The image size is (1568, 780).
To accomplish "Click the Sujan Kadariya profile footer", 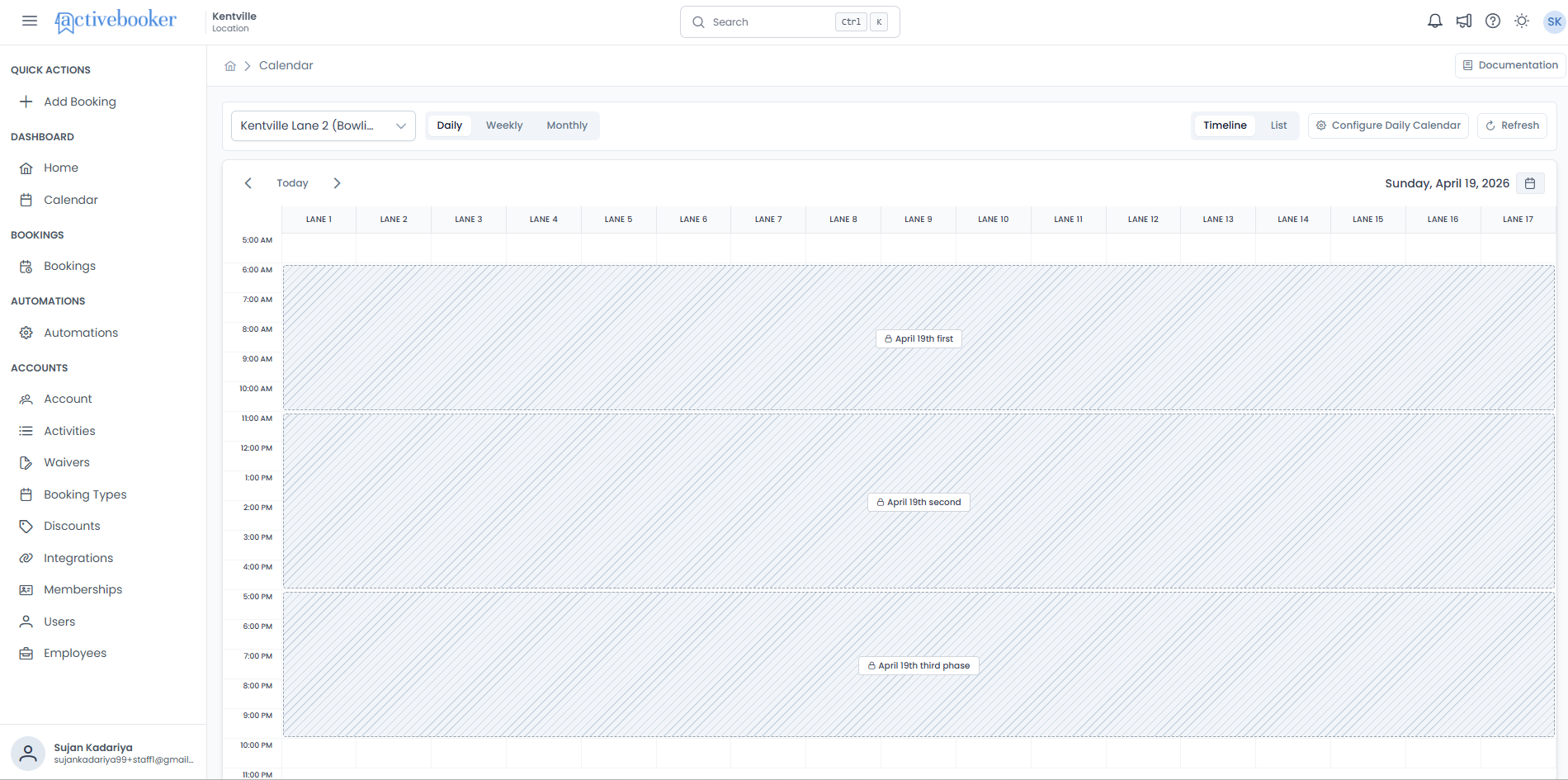I will (x=103, y=753).
